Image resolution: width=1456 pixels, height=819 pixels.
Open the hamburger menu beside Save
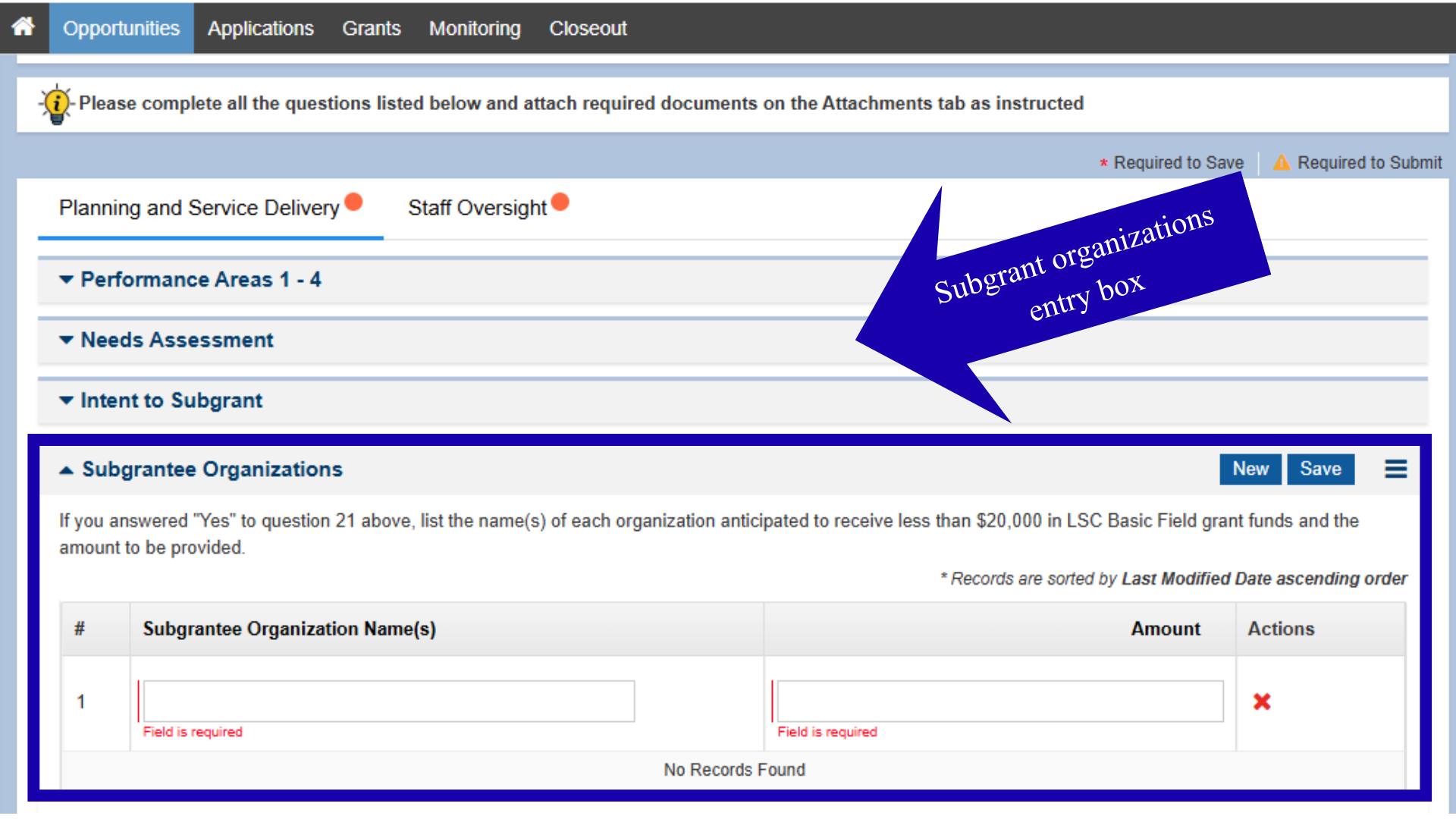[1395, 469]
